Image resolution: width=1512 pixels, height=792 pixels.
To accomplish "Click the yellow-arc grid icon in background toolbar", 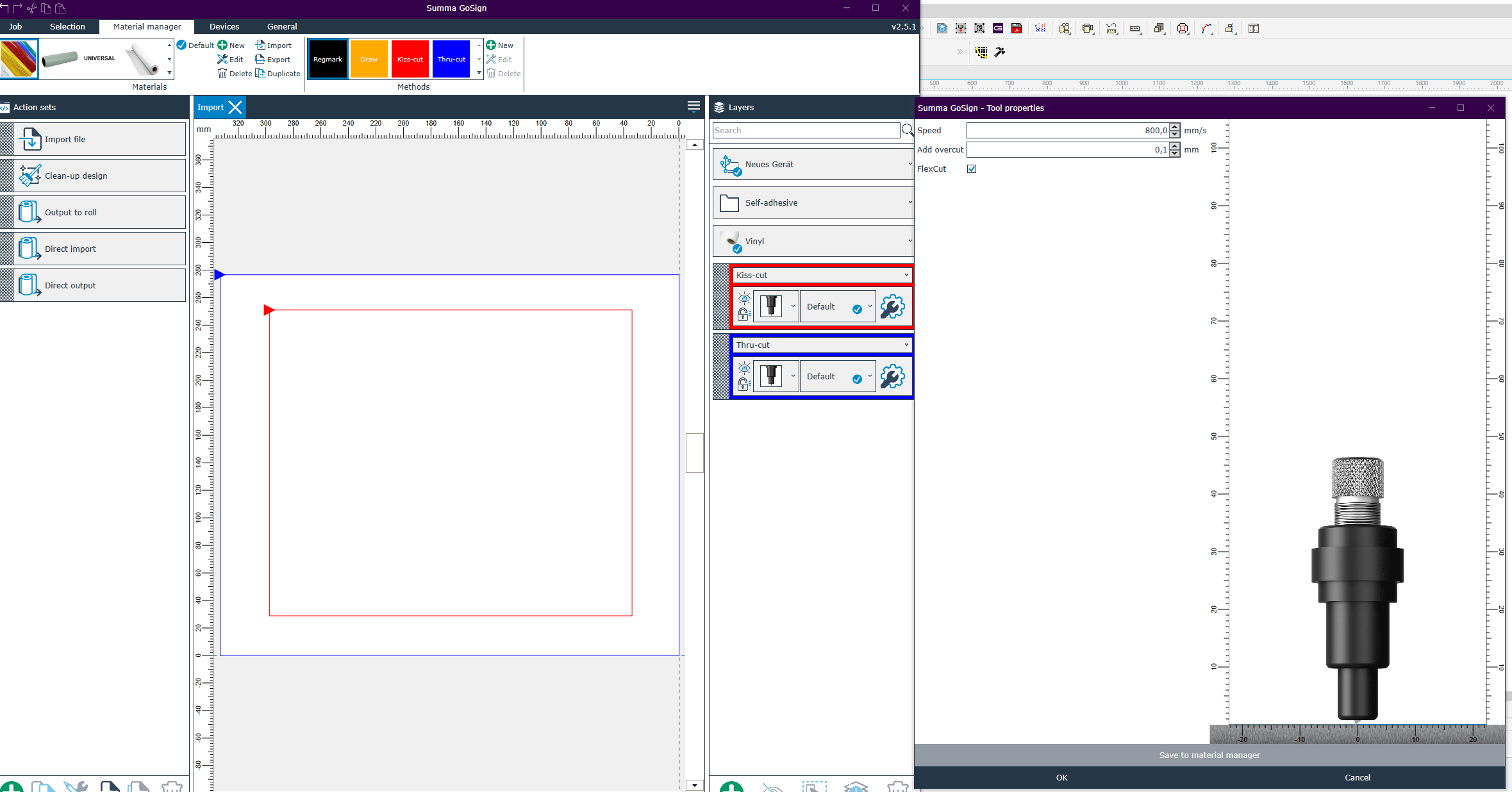I will click(x=981, y=52).
